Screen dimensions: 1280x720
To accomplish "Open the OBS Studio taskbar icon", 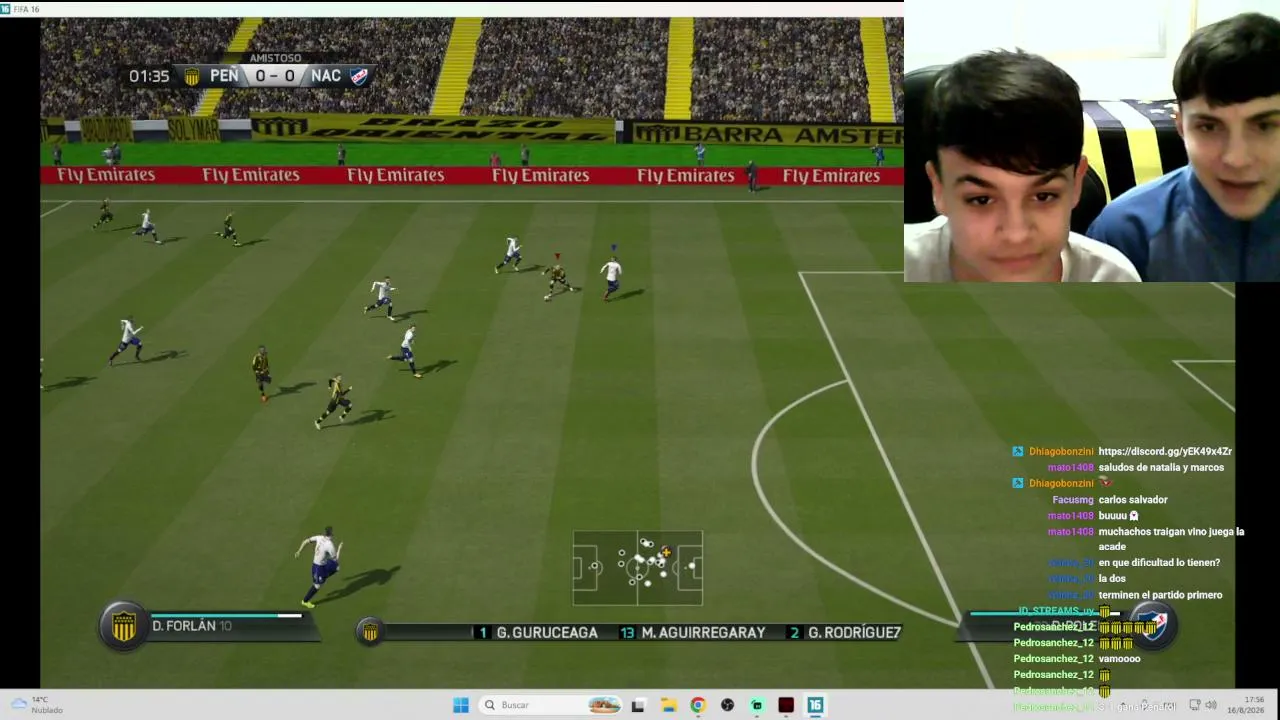I will coord(727,705).
